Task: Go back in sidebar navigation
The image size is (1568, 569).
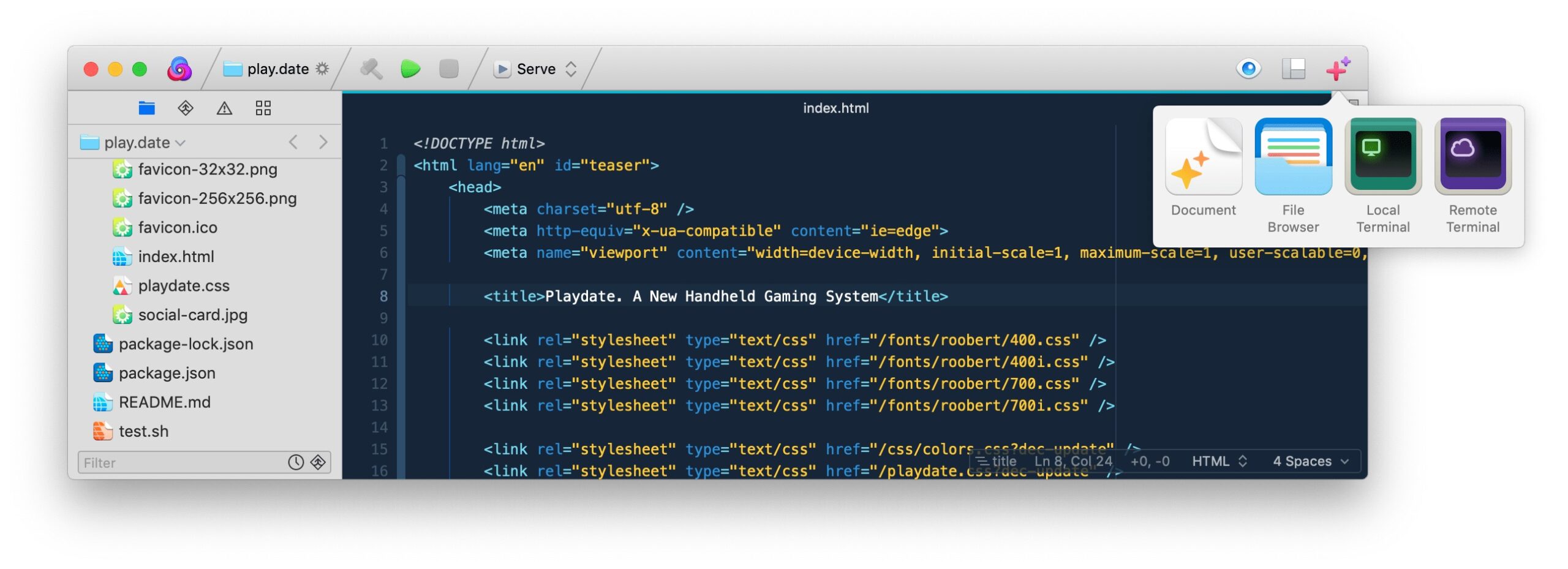Action: pos(293,143)
